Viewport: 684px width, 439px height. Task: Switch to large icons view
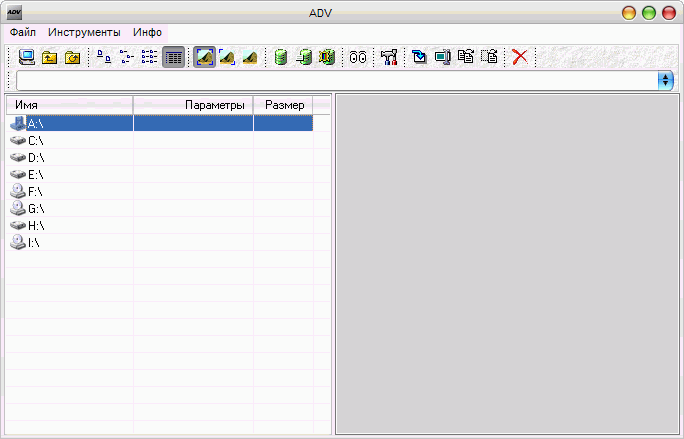[x=104, y=57]
